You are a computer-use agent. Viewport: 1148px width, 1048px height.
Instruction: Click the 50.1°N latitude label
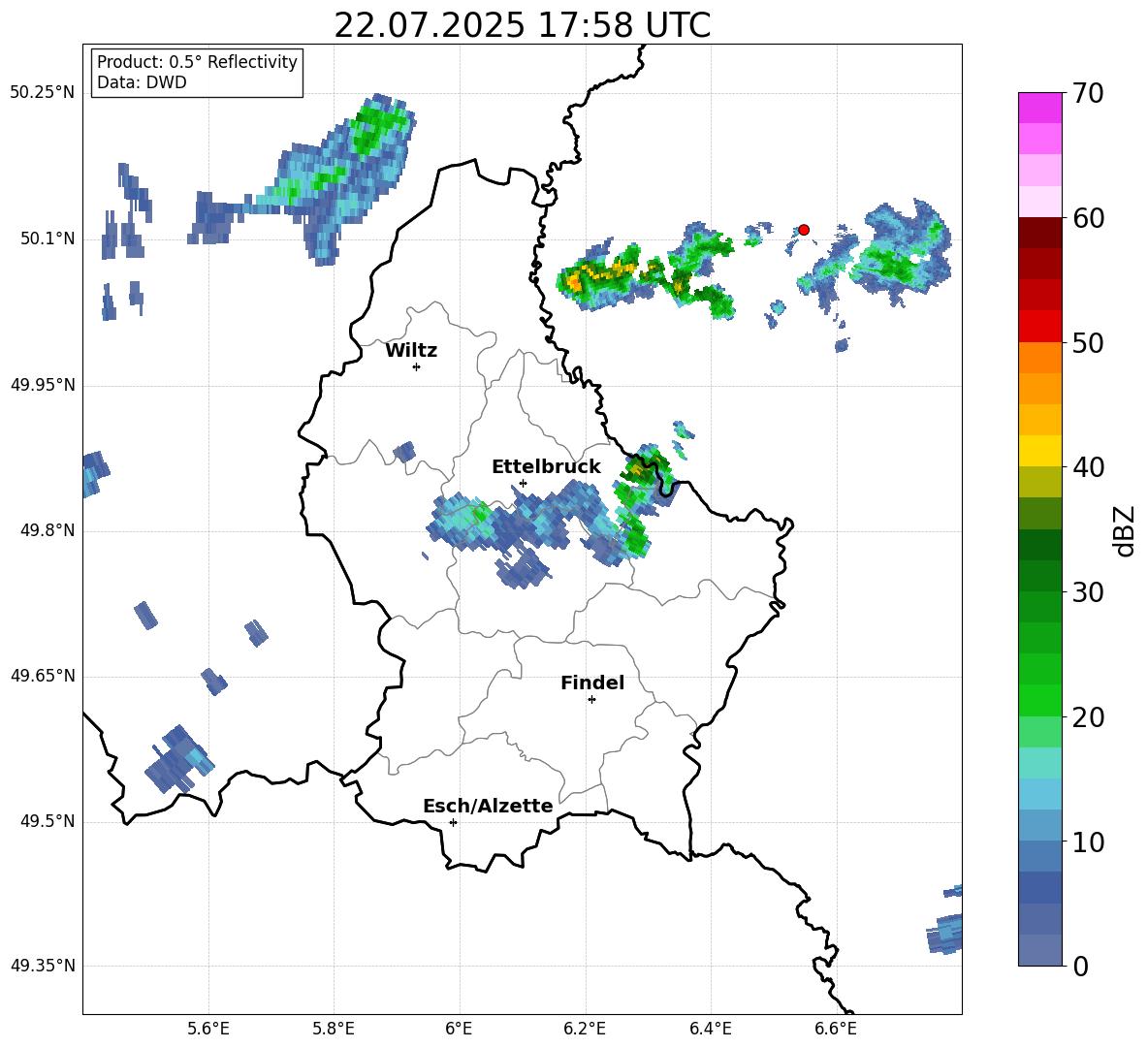tap(47, 238)
